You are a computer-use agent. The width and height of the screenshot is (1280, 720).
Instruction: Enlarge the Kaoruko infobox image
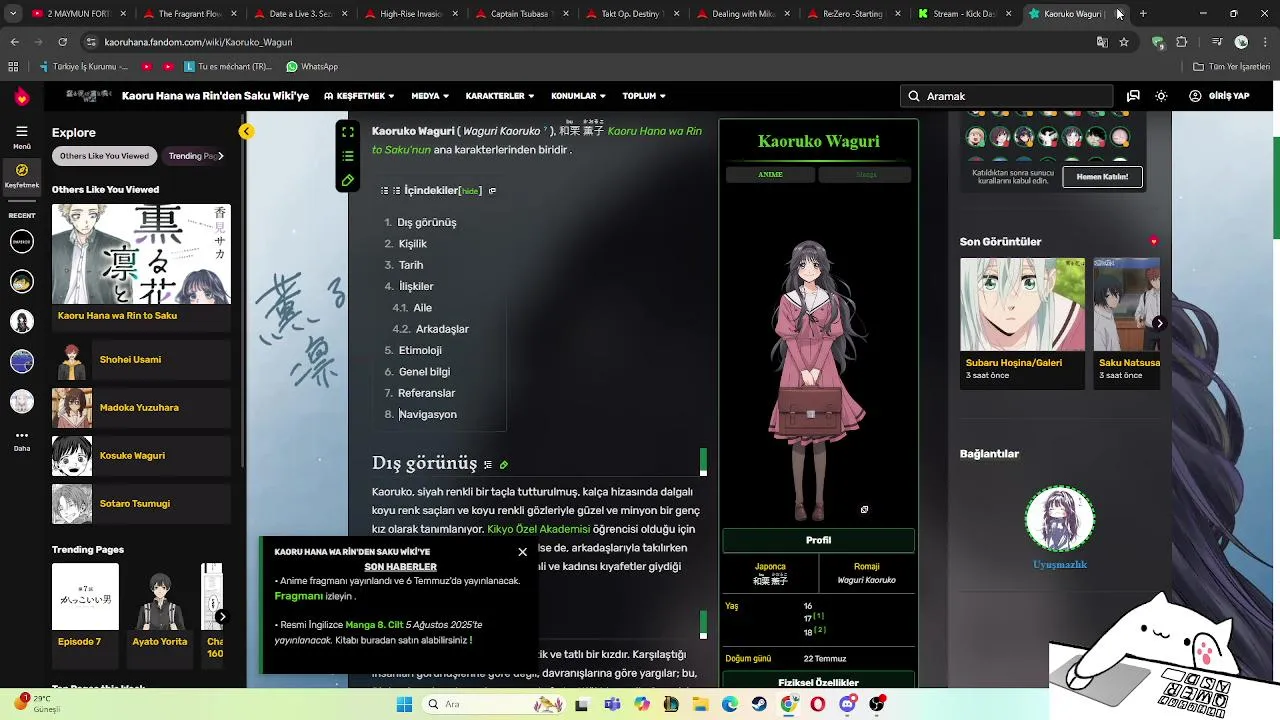click(x=864, y=510)
